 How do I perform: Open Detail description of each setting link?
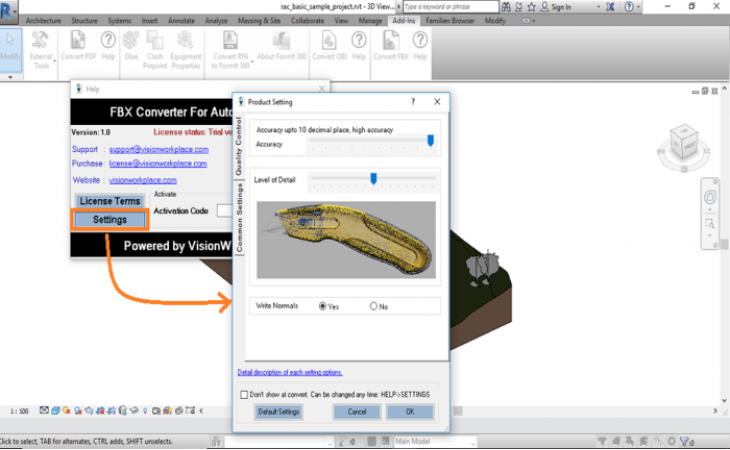coord(290,372)
